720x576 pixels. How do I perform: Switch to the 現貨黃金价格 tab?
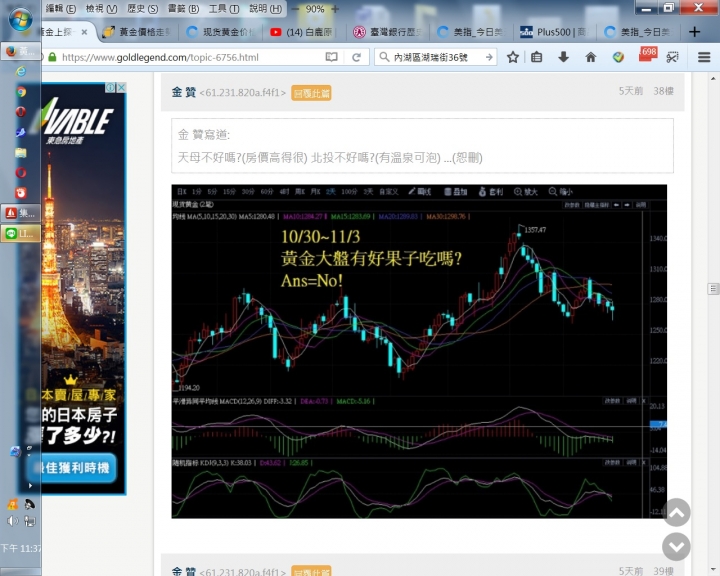coord(220,32)
